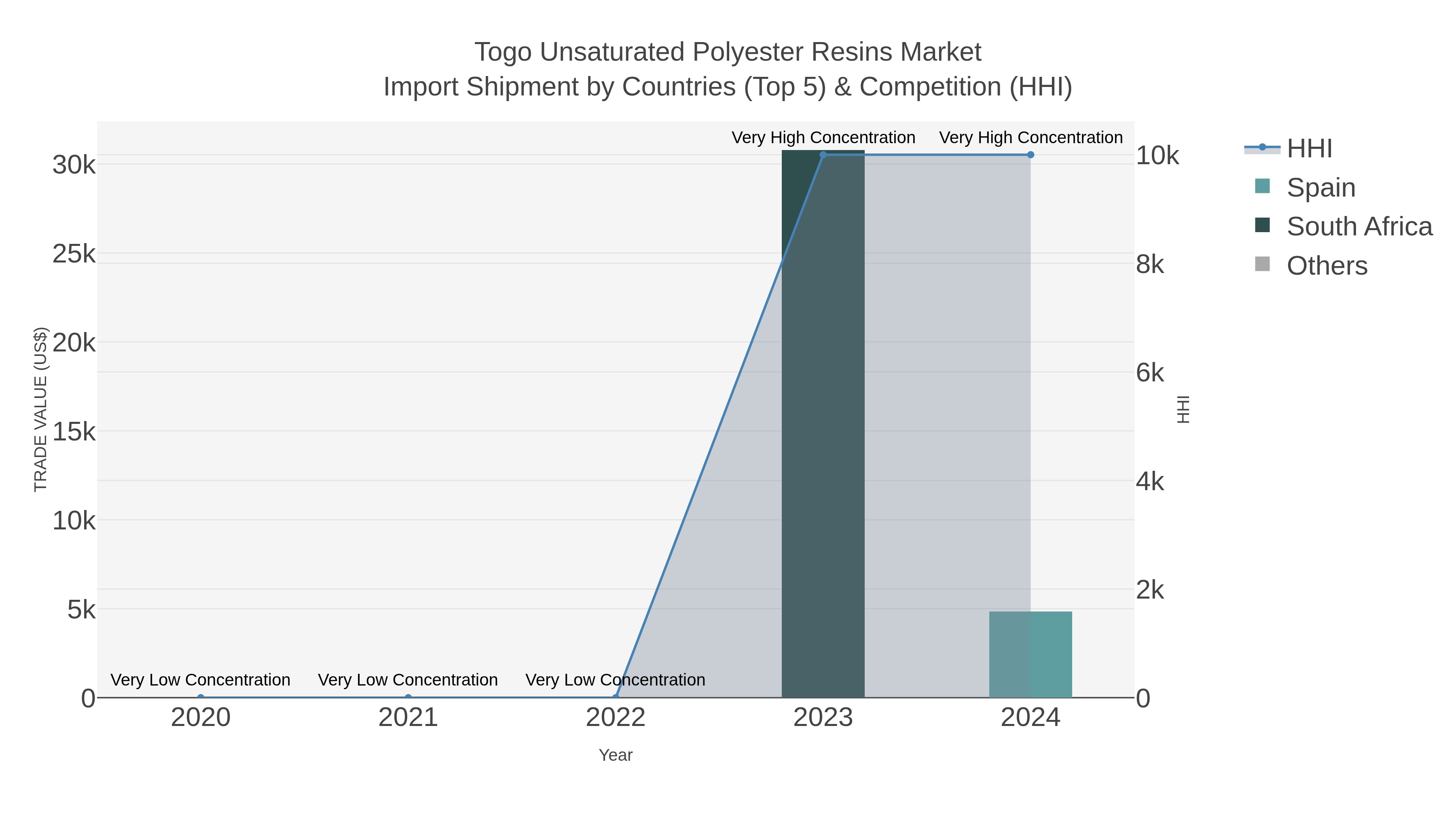The width and height of the screenshot is (1456, 819).
Task: Click the 8k HHI axis tick
Action: 1150,264
